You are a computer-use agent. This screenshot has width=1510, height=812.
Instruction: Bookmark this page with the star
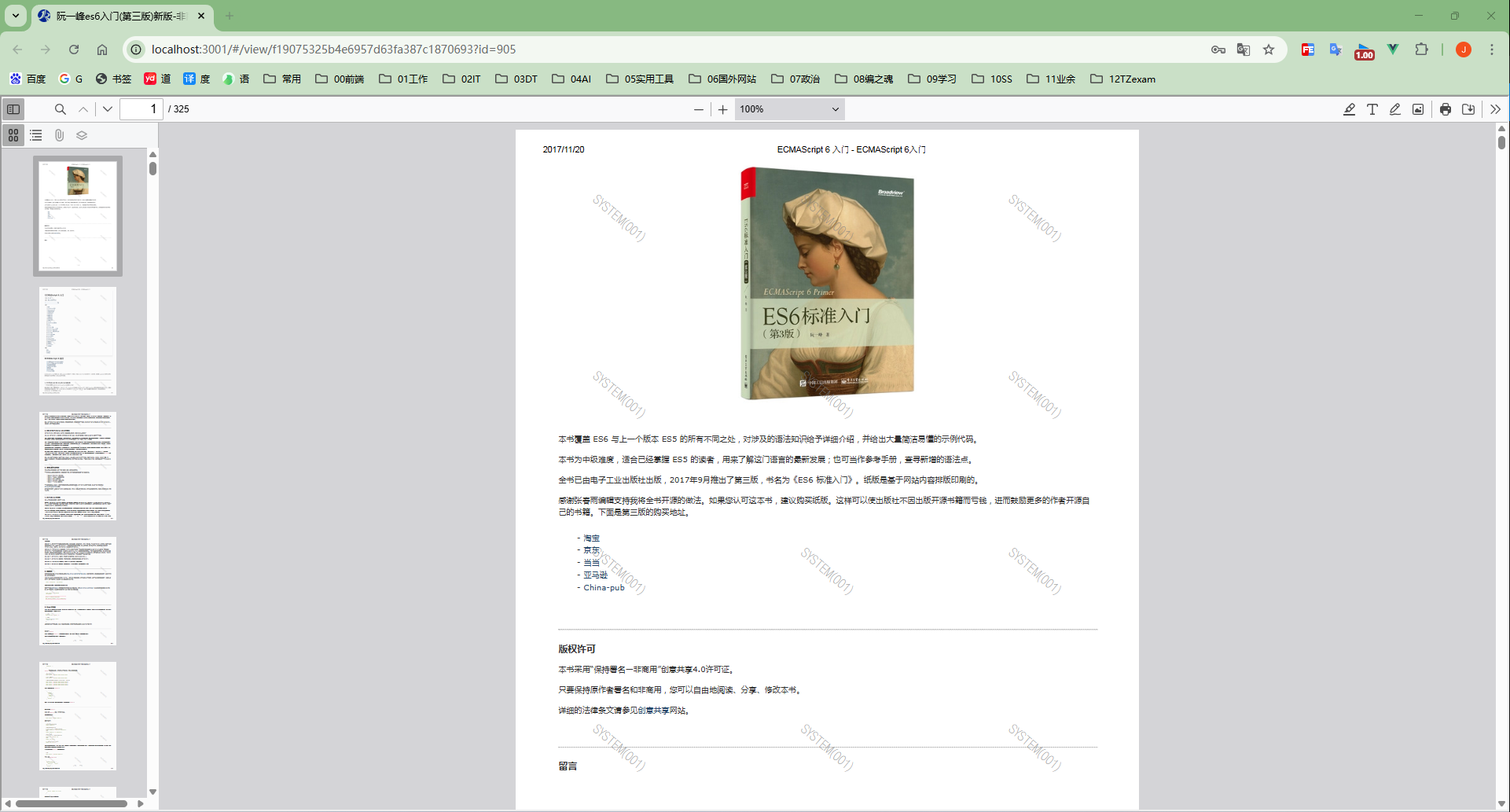(x=1269, y=50)
